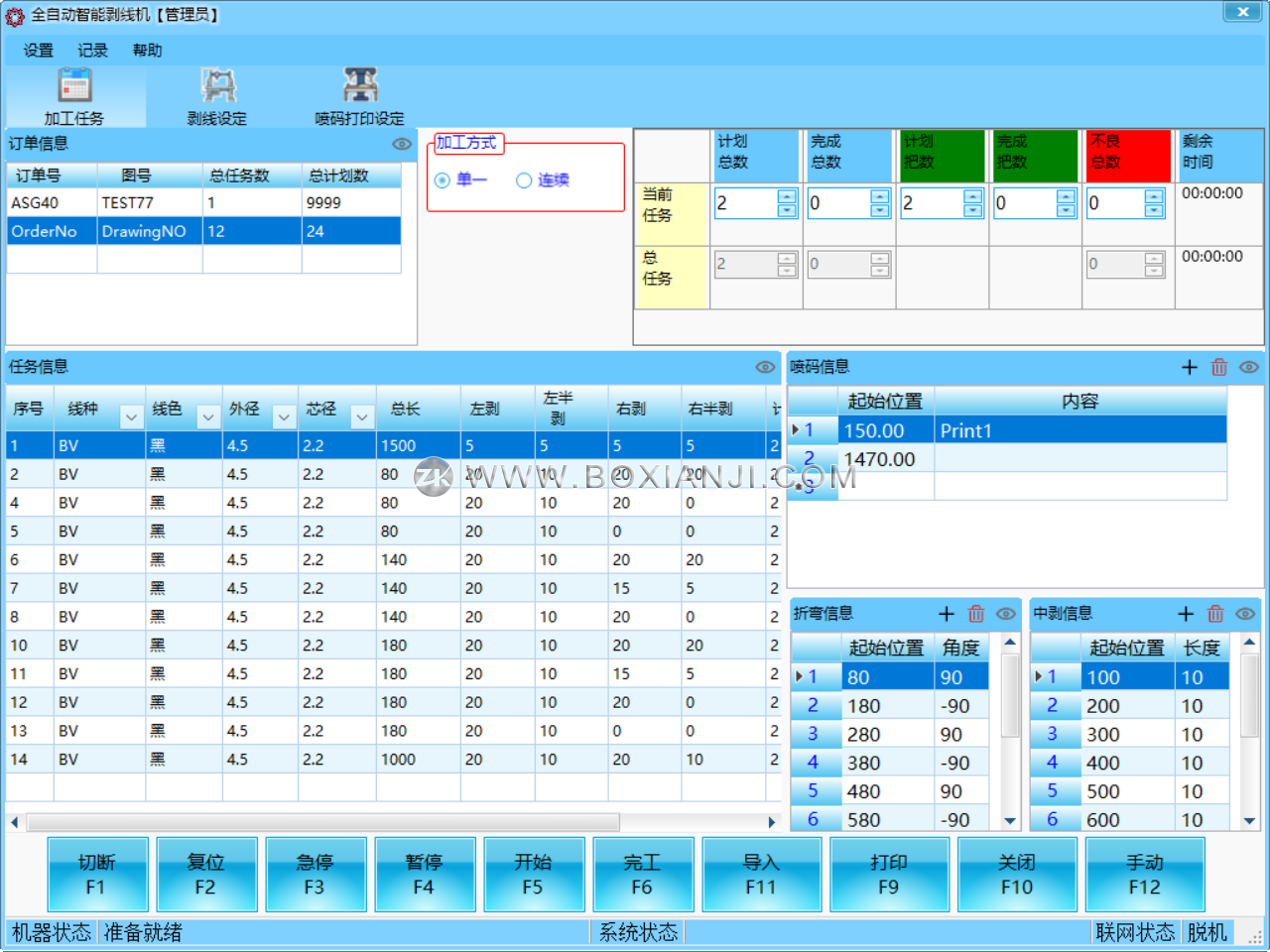
Task: Click the 脱机 network status text
Action: click(x=1207, y=933)
